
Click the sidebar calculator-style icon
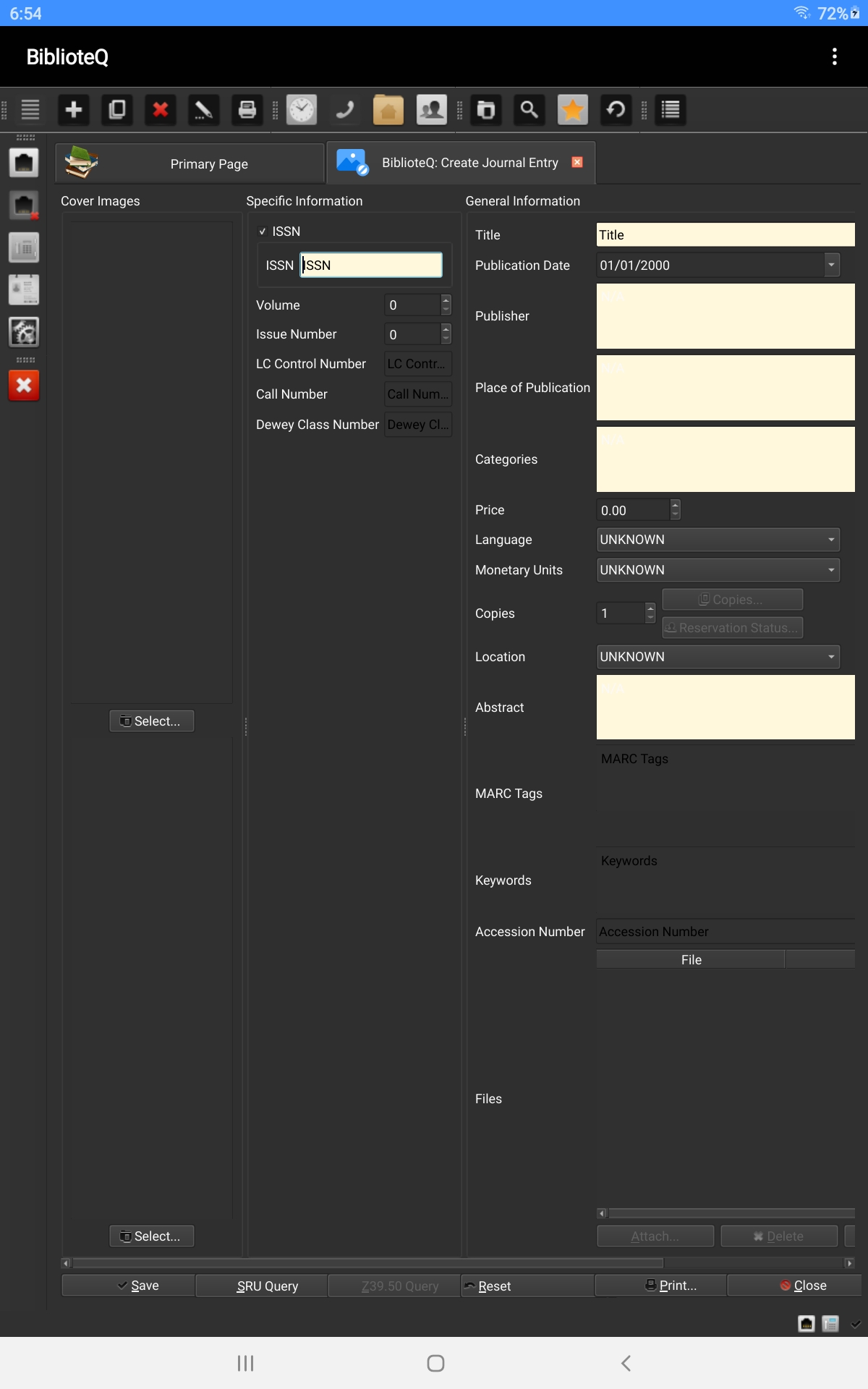pyautogui.click(x=24, y=247)
